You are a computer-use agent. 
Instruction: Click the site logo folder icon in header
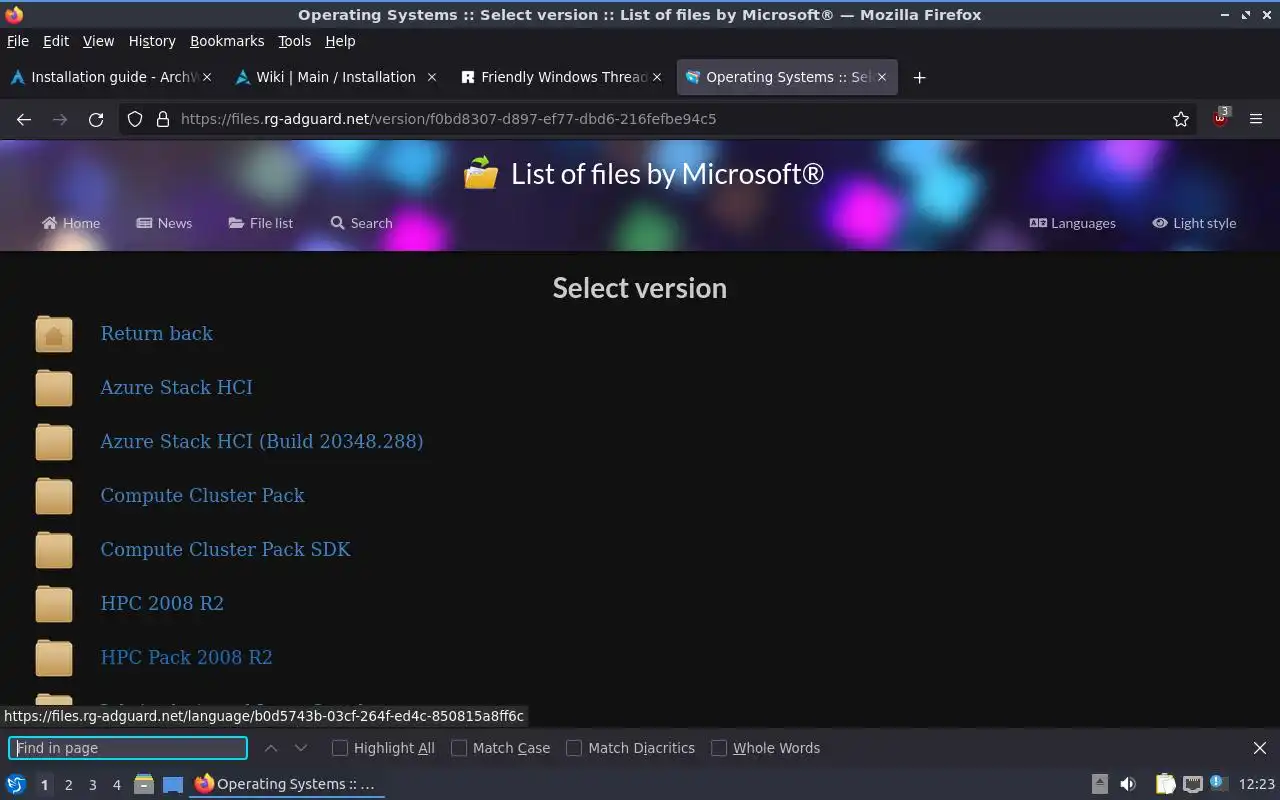(481, 173)
